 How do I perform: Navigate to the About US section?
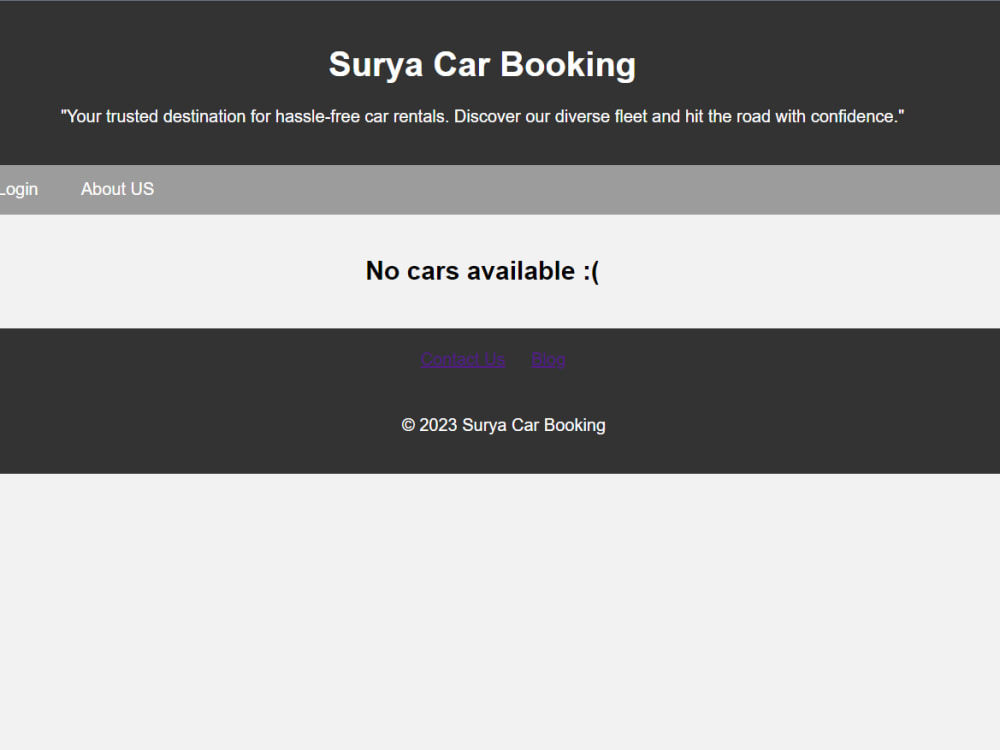pos(117,189)
